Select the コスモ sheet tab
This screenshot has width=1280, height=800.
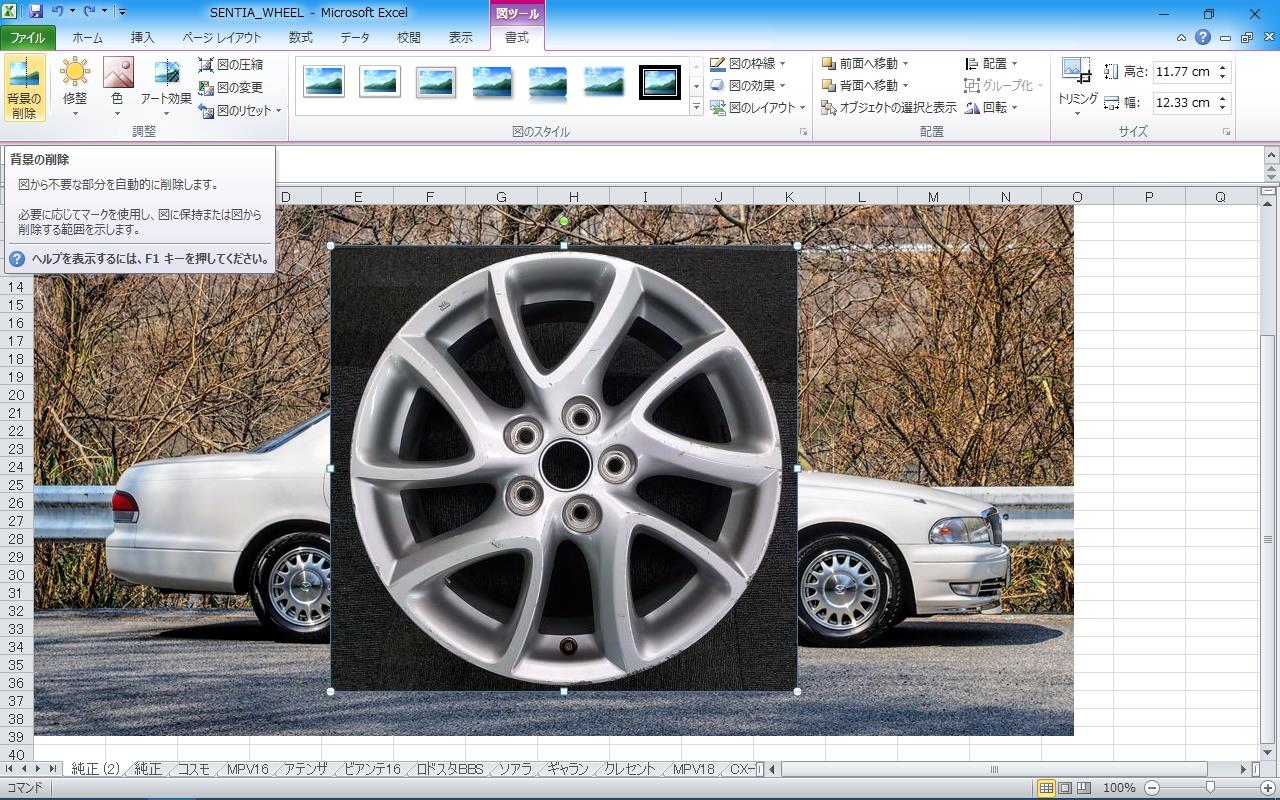194,769
